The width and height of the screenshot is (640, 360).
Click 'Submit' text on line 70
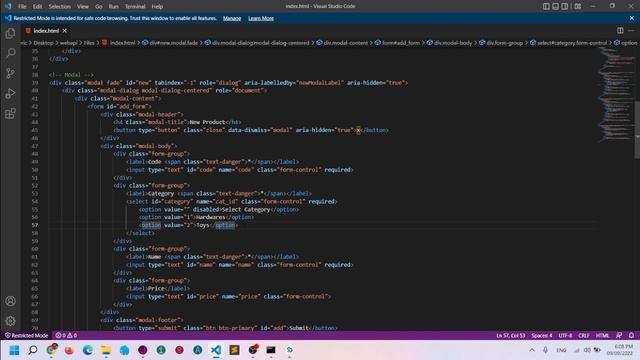click(x=299, y=328)
